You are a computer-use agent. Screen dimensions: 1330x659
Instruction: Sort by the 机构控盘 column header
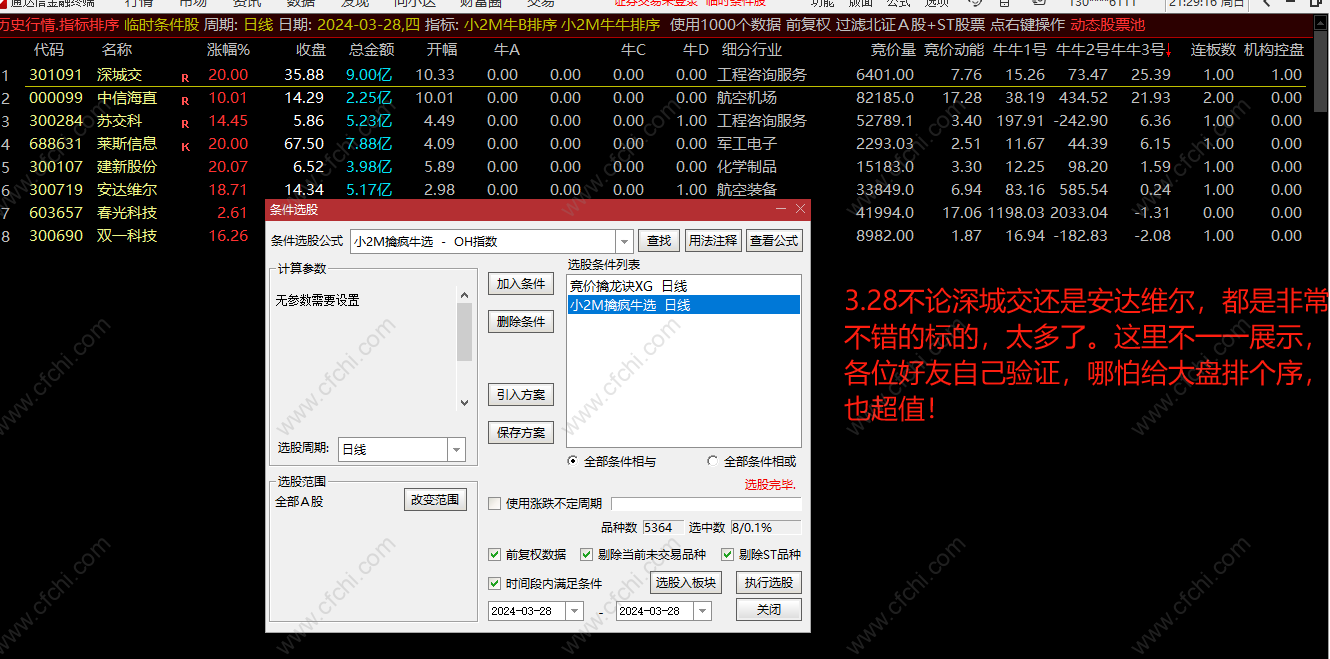point(1274,50)
